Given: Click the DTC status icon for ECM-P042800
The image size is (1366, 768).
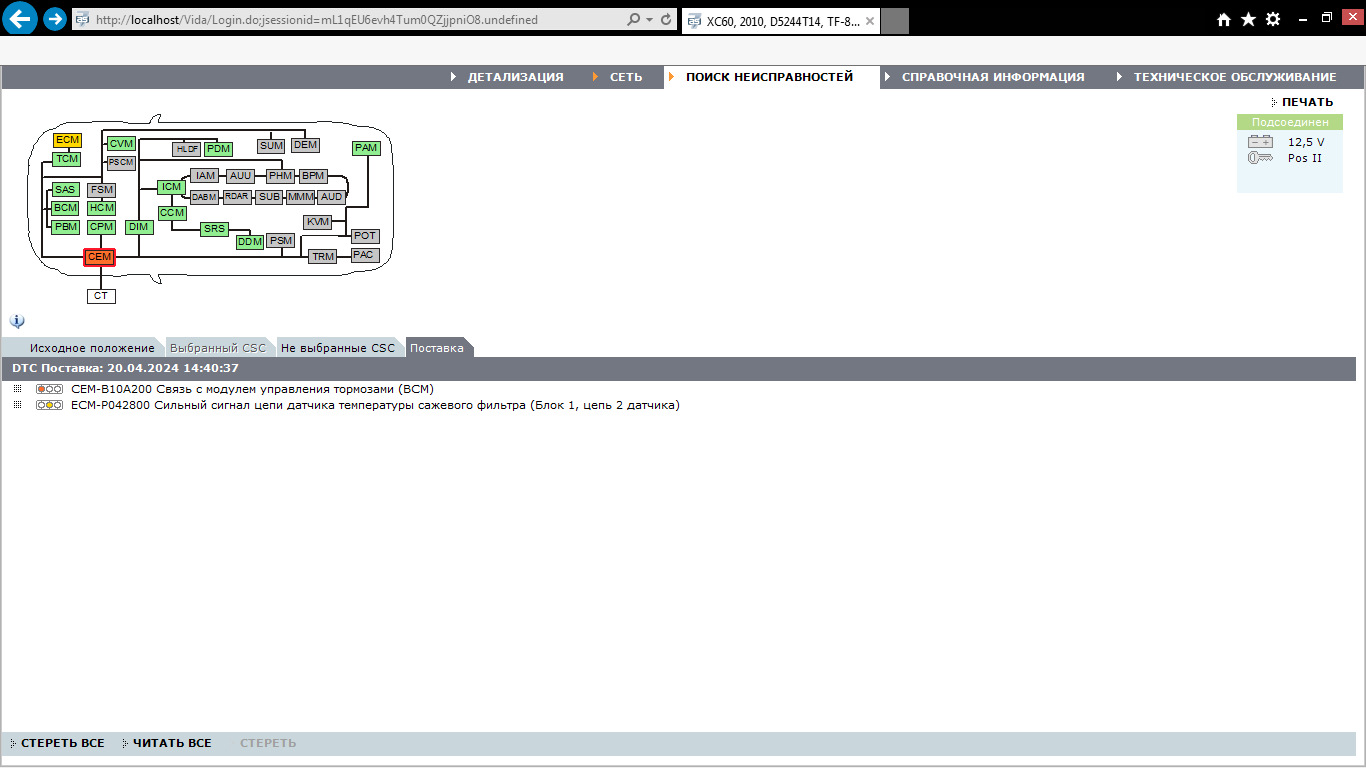Looking at the screenshot, I should [49, 405].
